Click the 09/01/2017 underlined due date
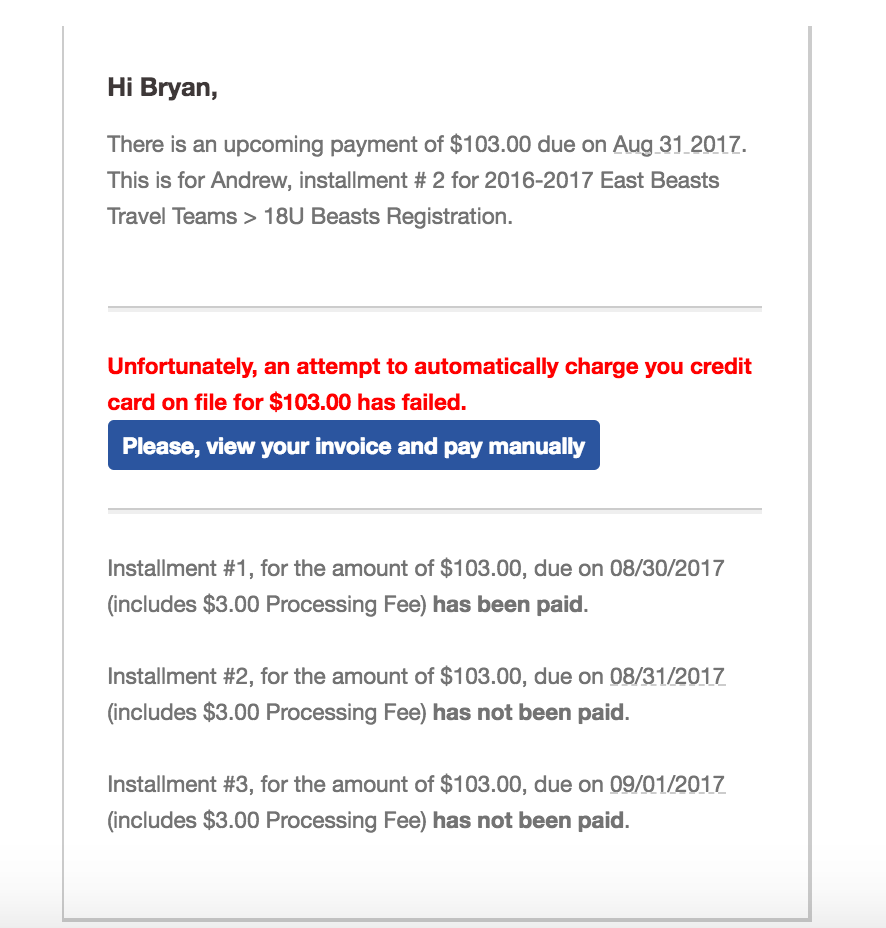The width and height of the screenshot is (886, 928). [x=667, y=784]
